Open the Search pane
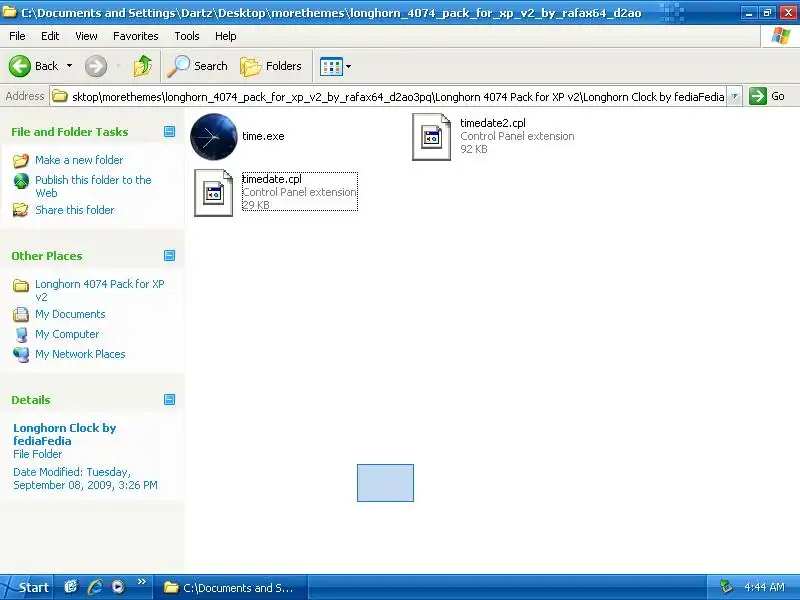Viewport: 800px width, 600px height. coord(197,66)
